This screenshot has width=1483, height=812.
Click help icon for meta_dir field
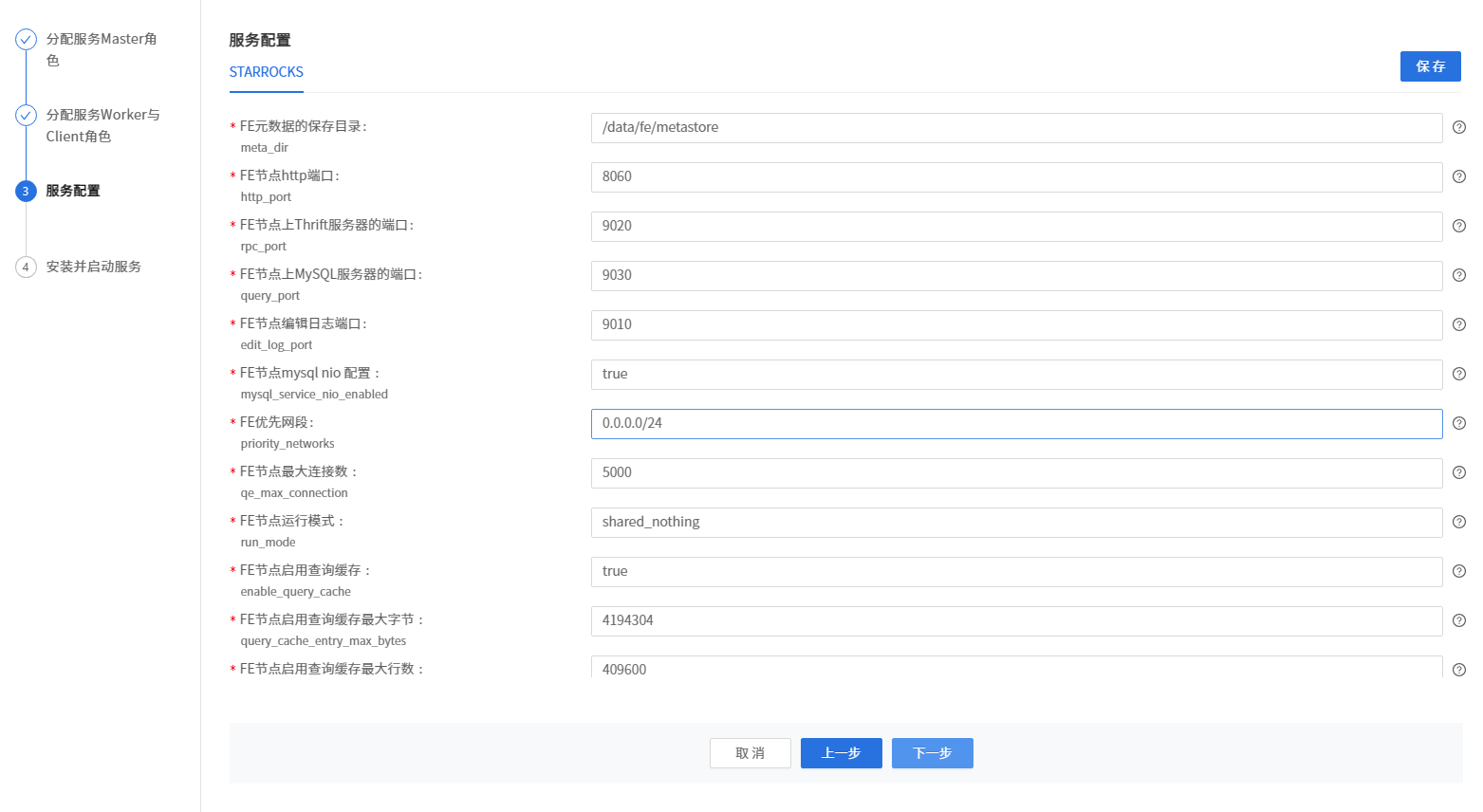(1459, 127)
